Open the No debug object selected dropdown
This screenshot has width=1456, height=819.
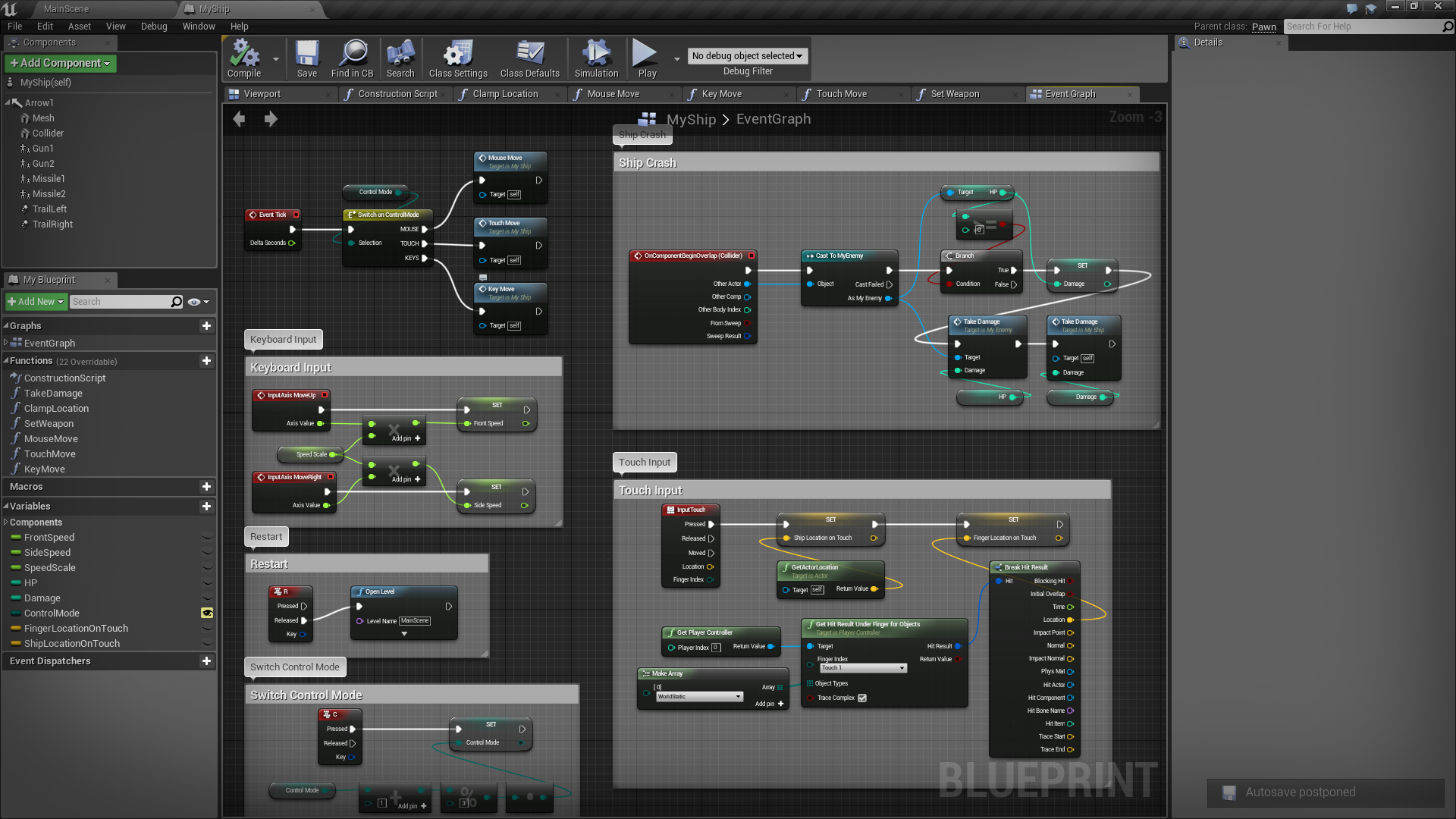(747, 55)
